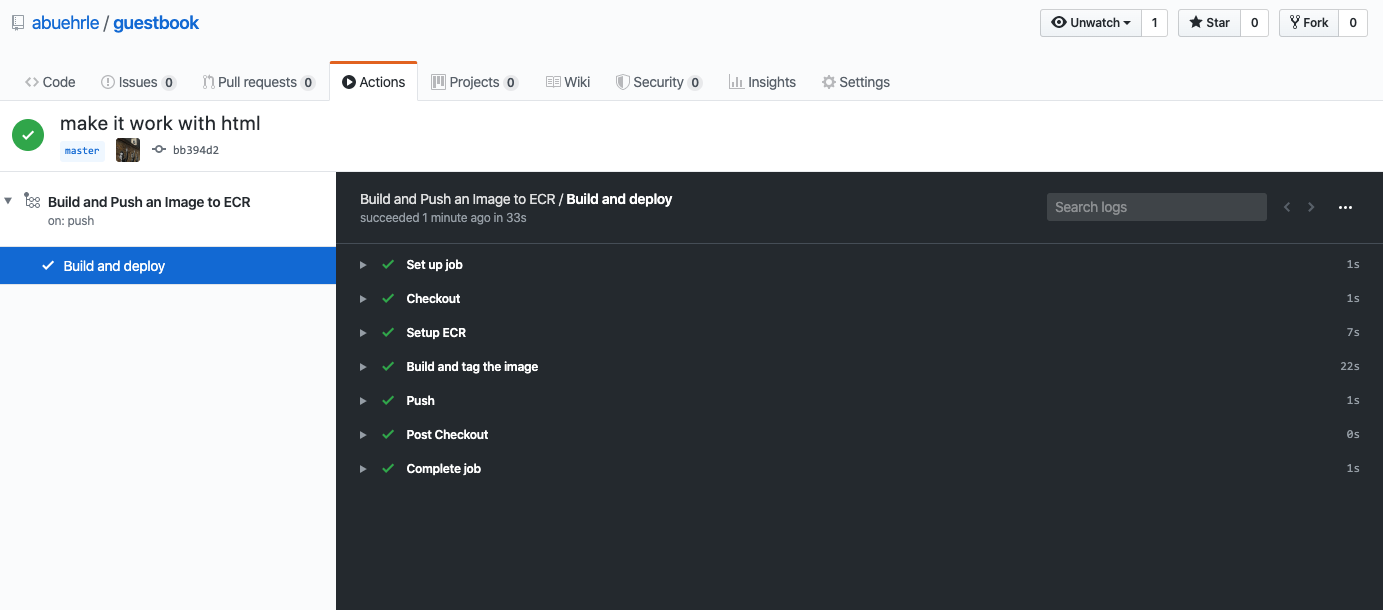Click the commit icon beside bb394d2
Image resolution: width=1383 pixels, height=610 pixels.
(158, 150)
